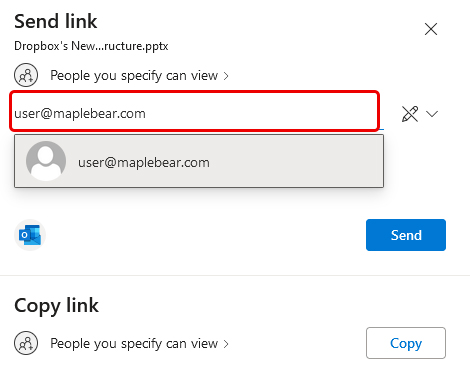Open the Outlook icon
Image resolution: width=470 pixels, height=382 pixels.
click(x=30, y=235)
